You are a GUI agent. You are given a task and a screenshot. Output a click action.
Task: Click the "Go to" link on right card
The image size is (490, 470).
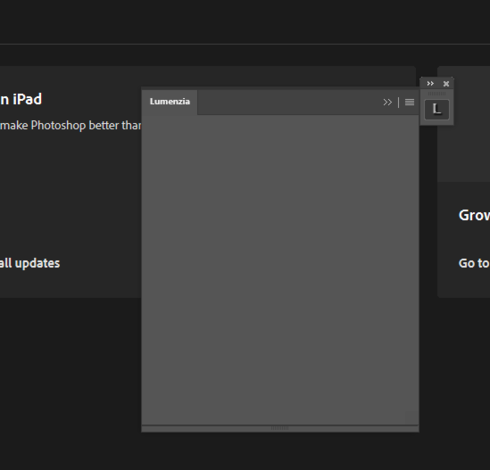click(x=474, y=263)
